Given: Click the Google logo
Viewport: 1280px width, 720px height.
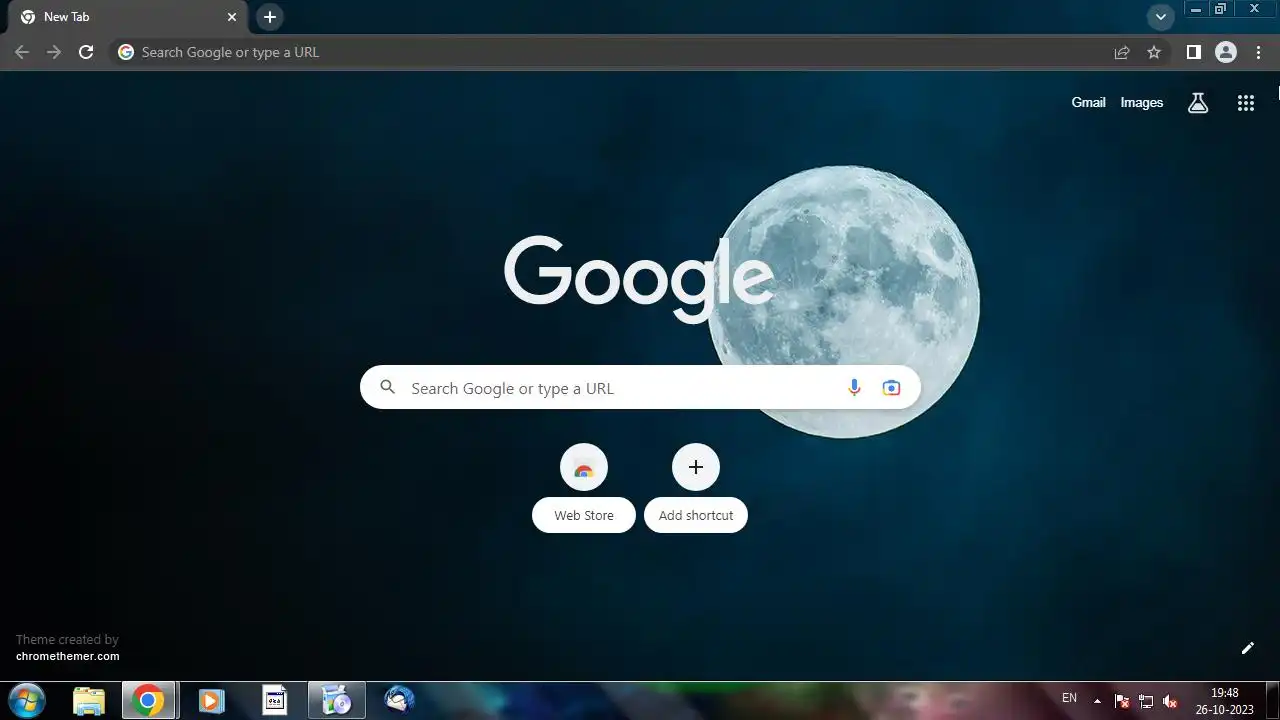Looking at the screenshot, I should click(x=638, y=278).
